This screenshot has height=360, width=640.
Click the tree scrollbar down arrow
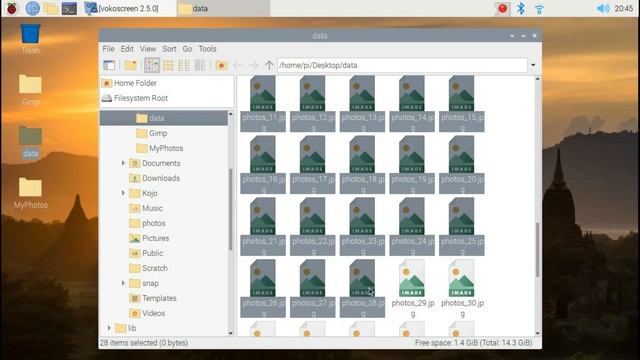point(231,333)
